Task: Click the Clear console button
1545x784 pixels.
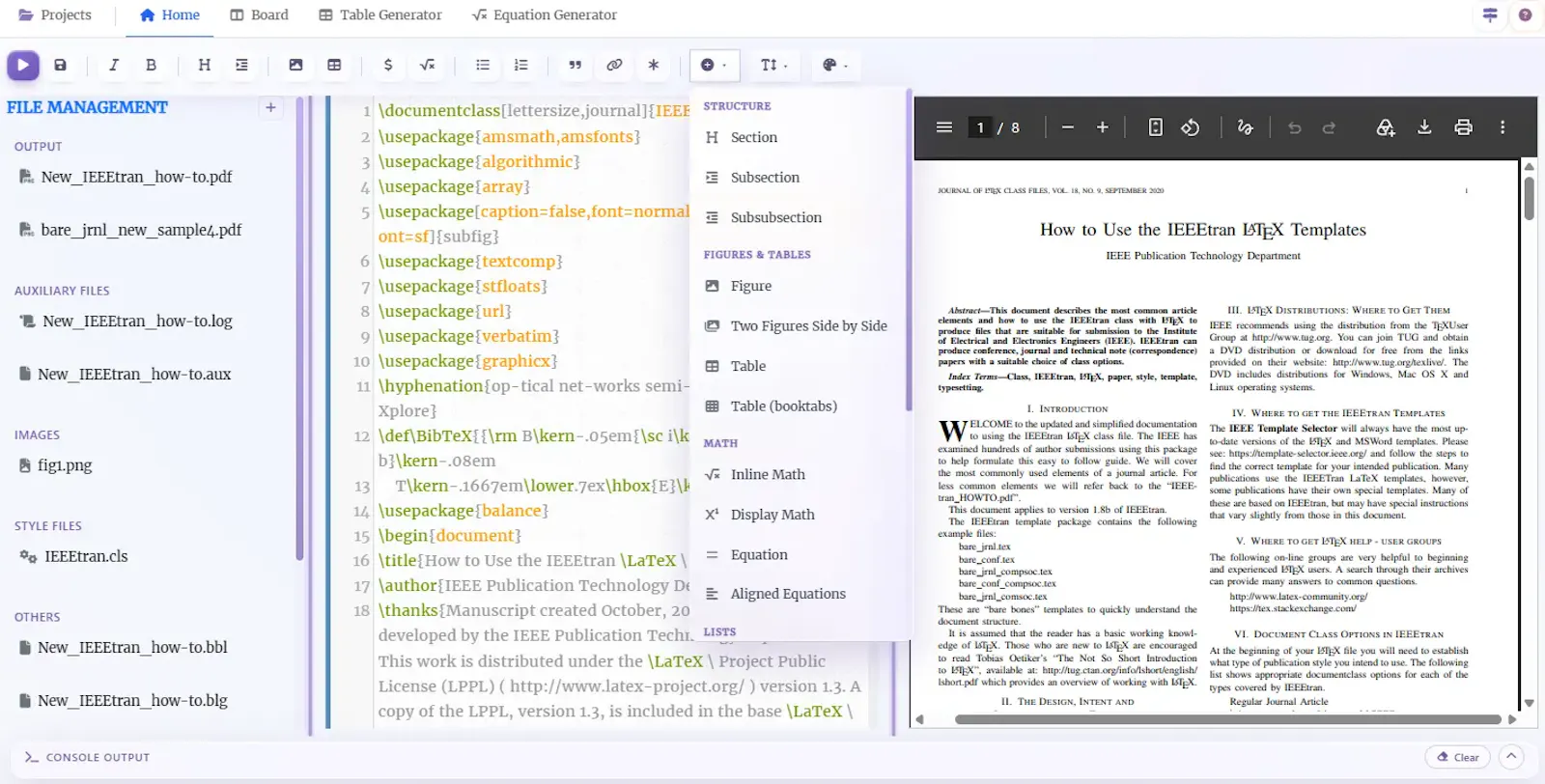Action: 1458,757
